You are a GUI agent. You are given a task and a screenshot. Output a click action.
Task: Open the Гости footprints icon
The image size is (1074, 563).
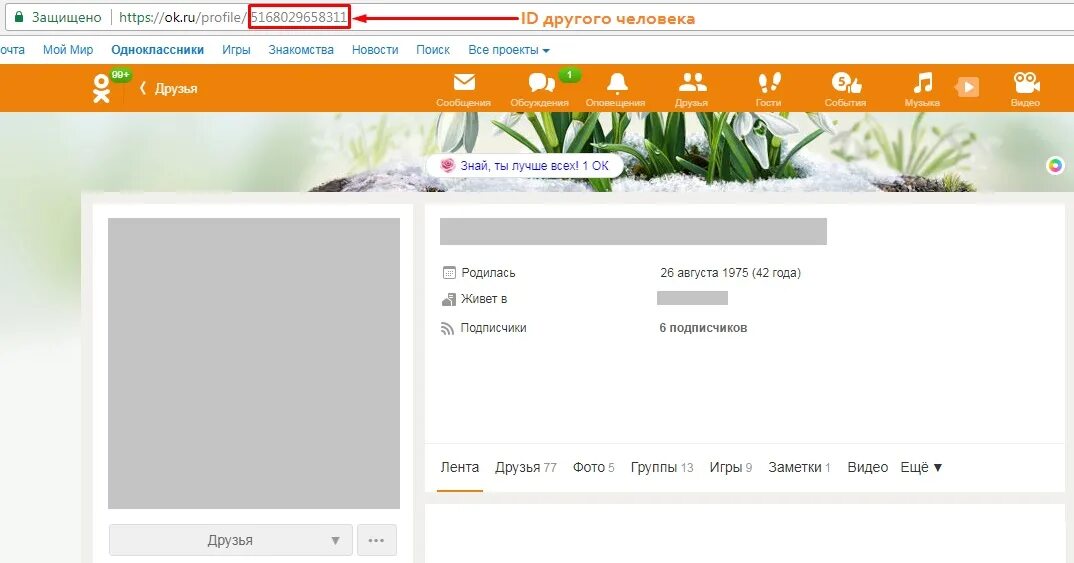(769, 83)
